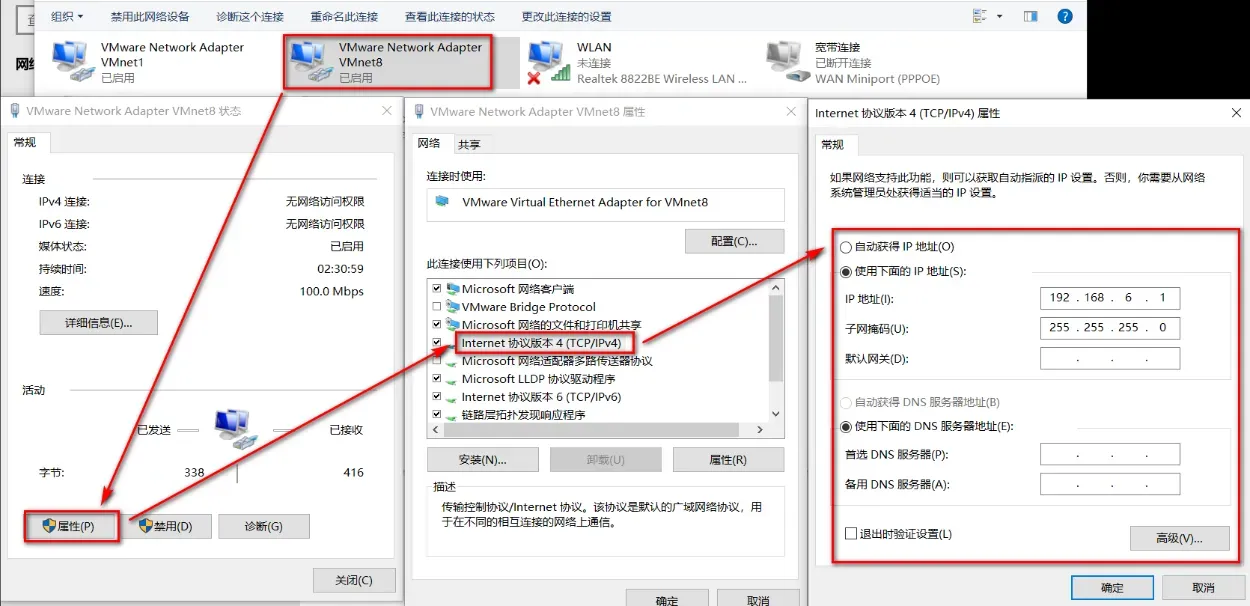Open the 组织 dropdown menu
1250x606 pixels.
[67, 17]
